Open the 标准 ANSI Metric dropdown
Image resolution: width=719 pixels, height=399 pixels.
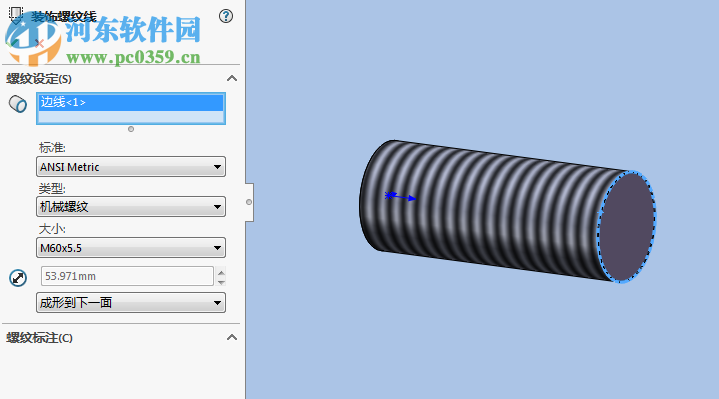pos(131,167)
